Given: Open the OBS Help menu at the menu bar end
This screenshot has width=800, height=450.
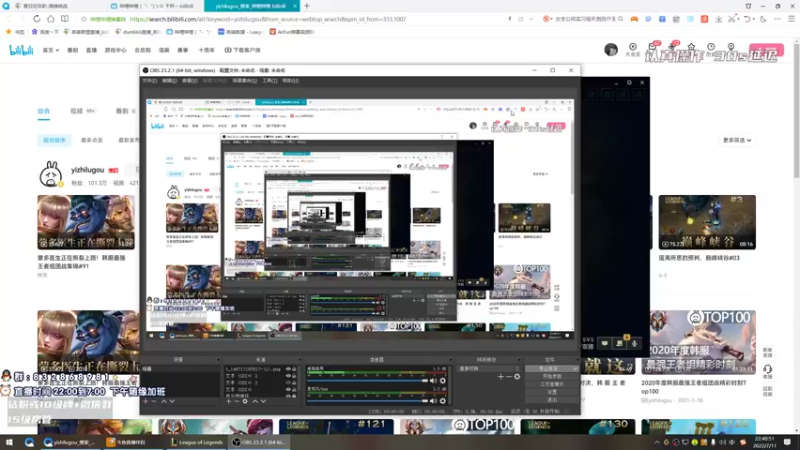Looking at the screenshot, I should tap(290, 81).
